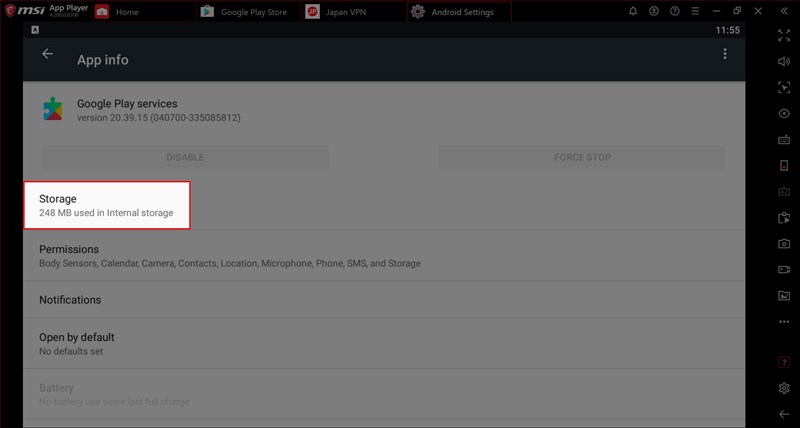800x428 pixels.
Task: Click the volume speaker icon
Action: click(784, 61)
